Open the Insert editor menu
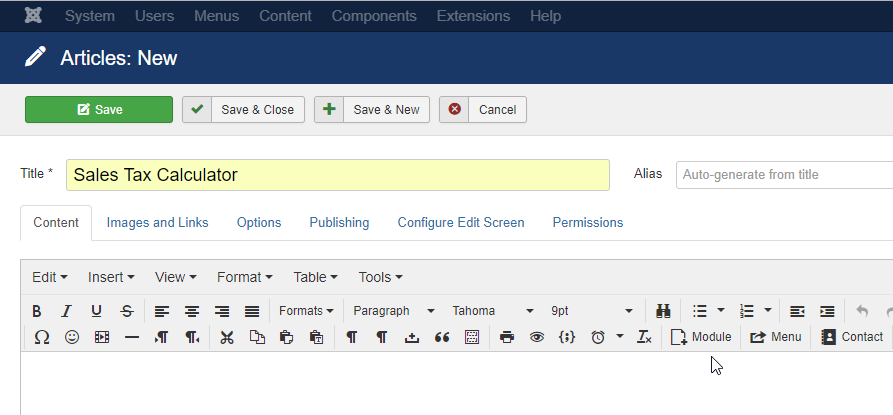Screen dimensions: 893x415 click(x=111, y=277)
